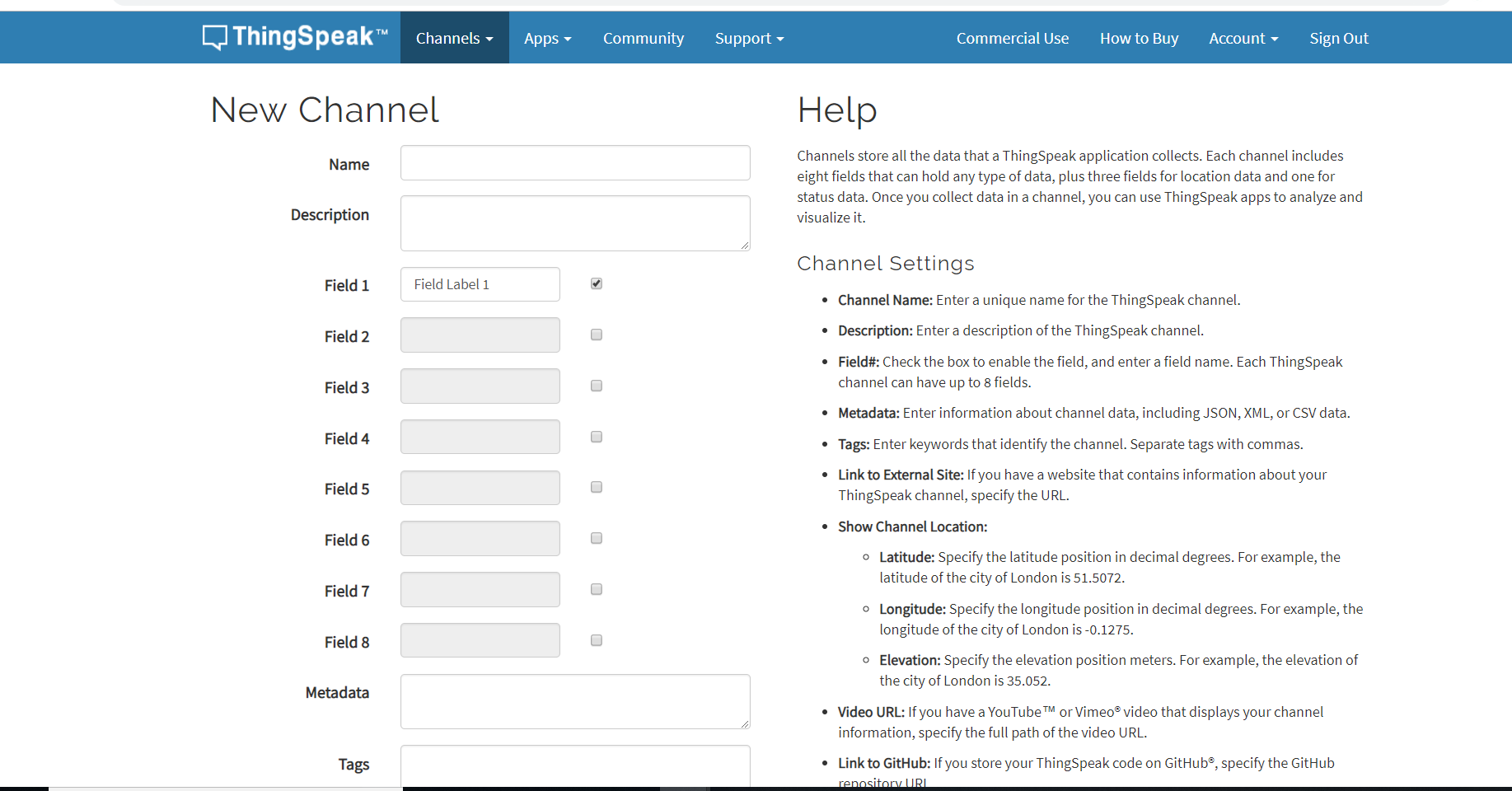Viewport: 1512px width, 791px height.
Task: Click the 'Field 1' form label
Action: (x=347, y=285)
